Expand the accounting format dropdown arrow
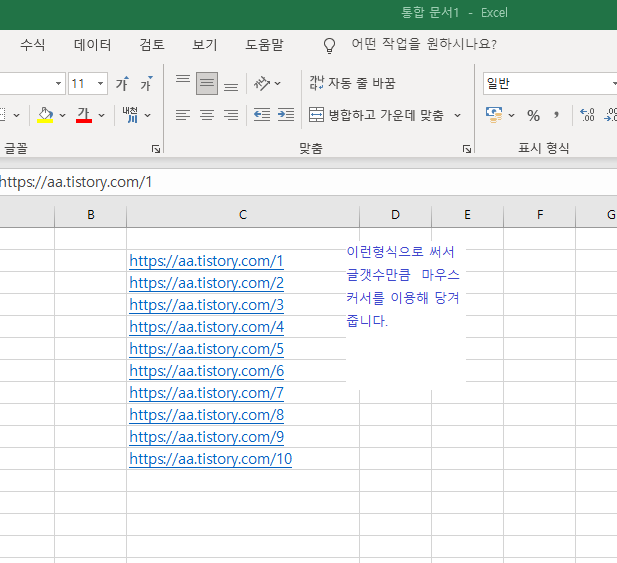Screen dimensions: 617x563 click(x=511, y=115)
